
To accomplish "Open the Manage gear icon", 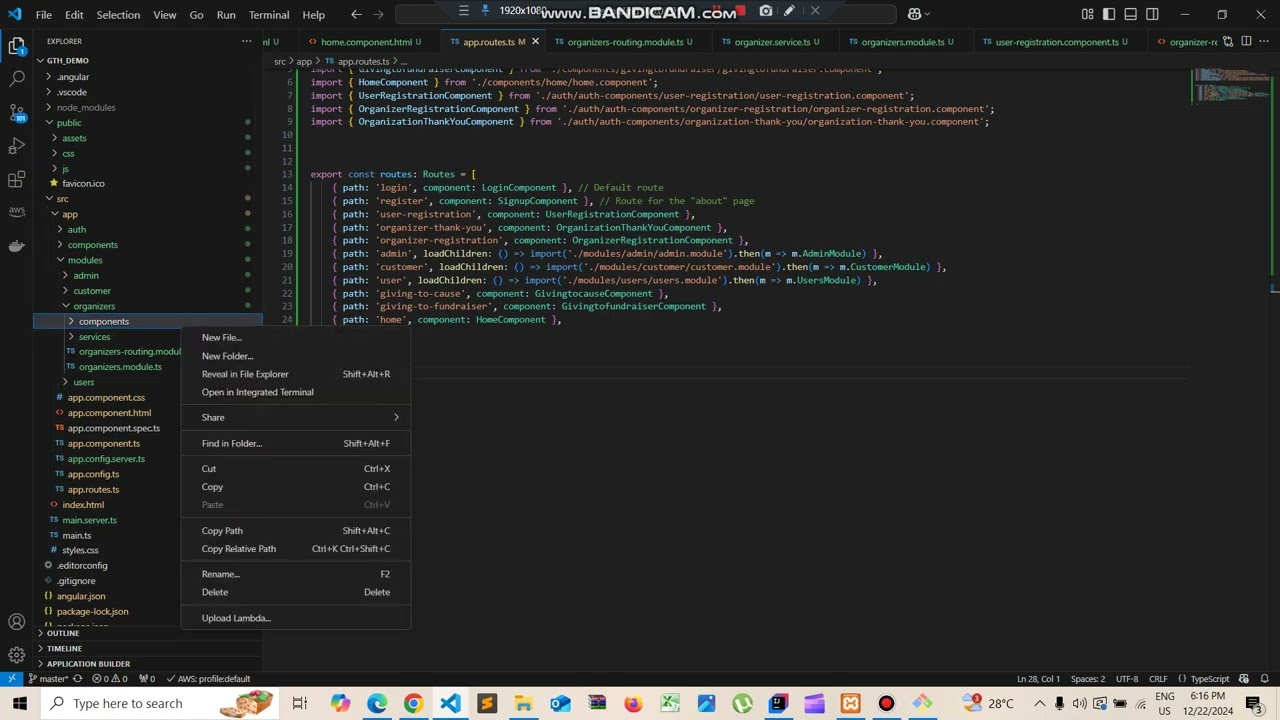I will (x=16, y=656).
